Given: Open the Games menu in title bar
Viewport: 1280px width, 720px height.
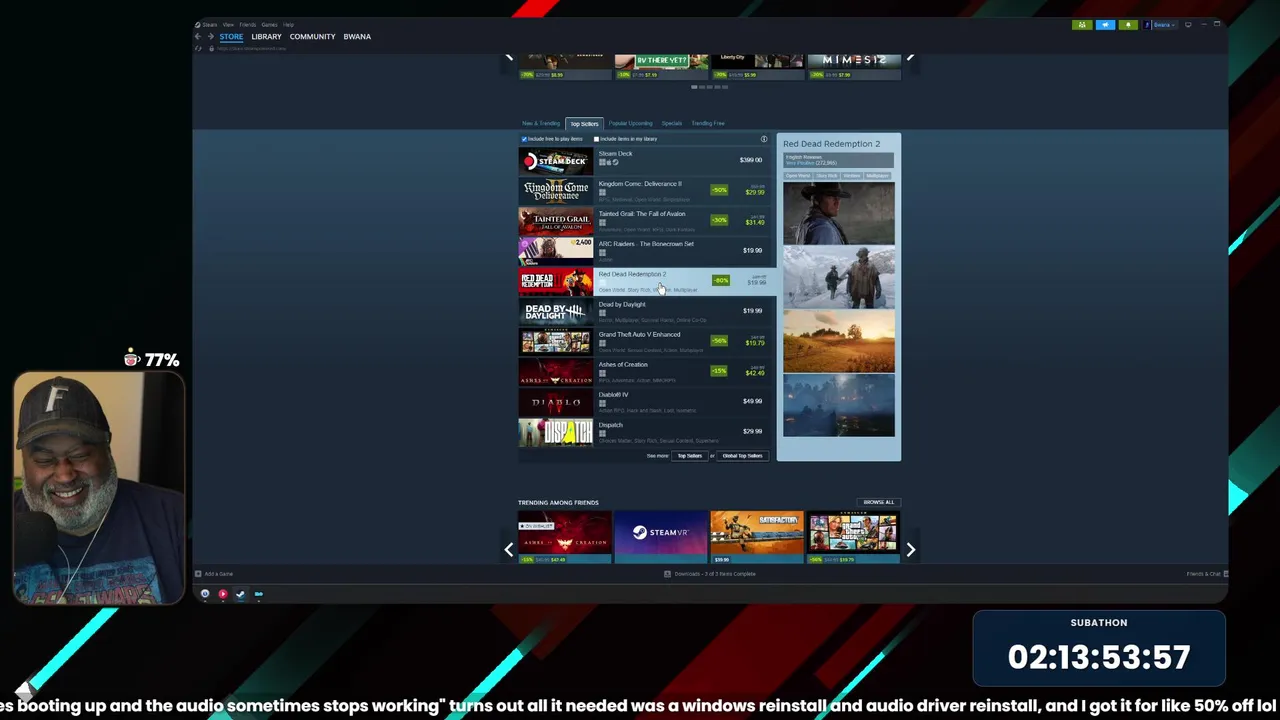Looking at the screenshot, I should tap(269, 24).
